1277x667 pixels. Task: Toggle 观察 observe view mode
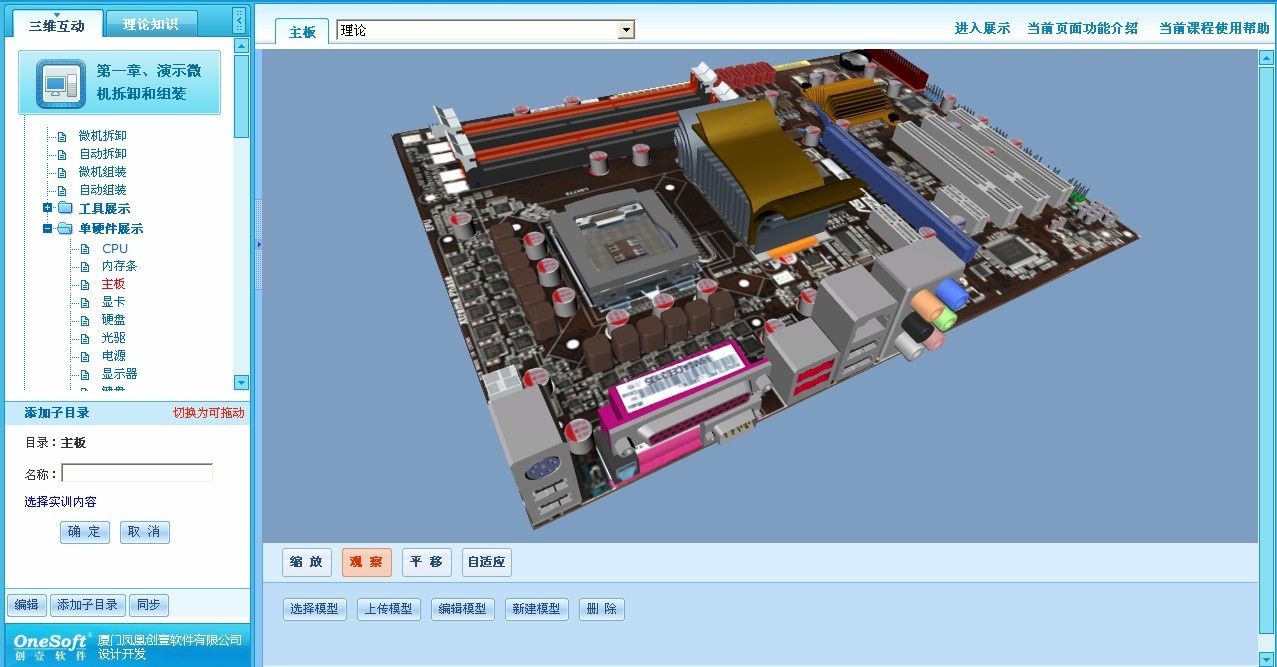(366, 562)
